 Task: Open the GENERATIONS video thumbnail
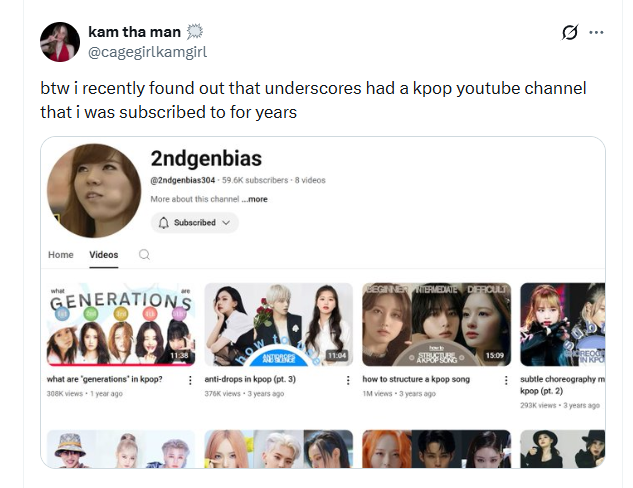click(x=121, y=325)
